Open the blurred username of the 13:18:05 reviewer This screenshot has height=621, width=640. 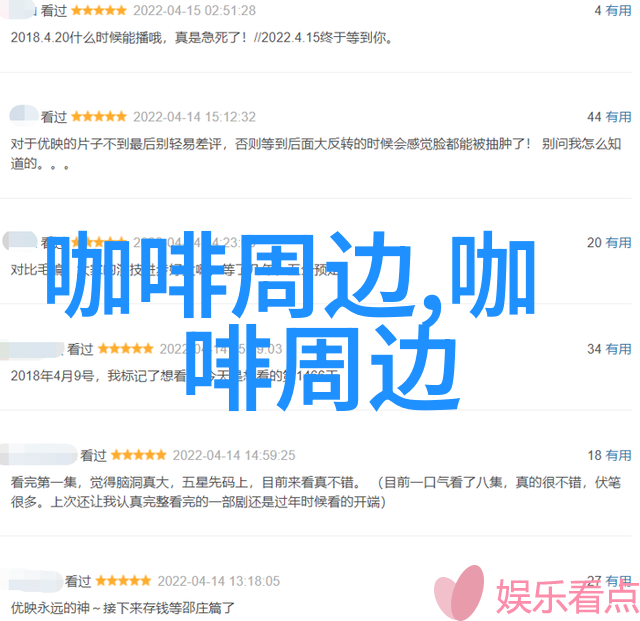coord(33,580)
